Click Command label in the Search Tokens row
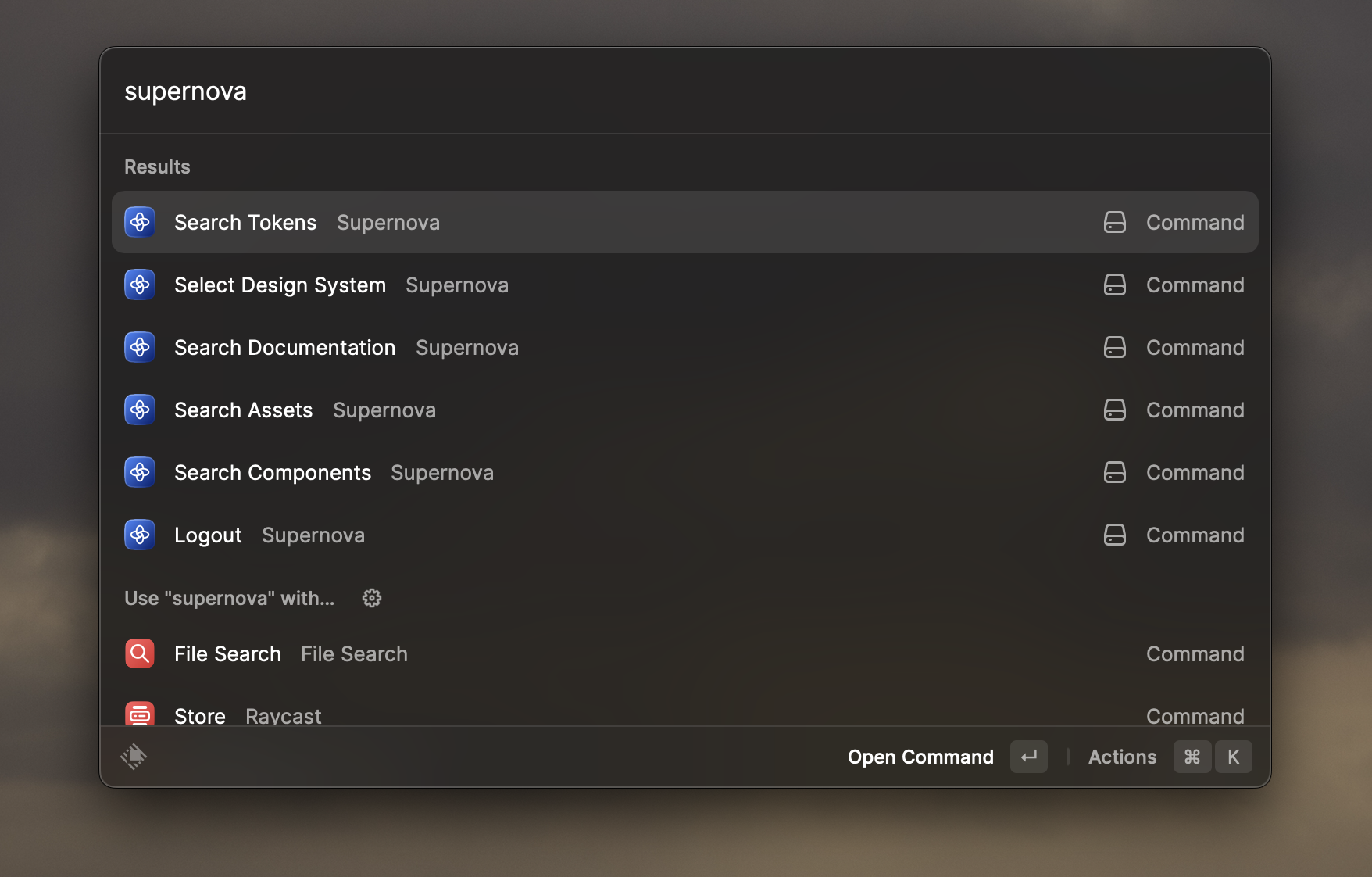This screenshot has height=877, width=1372. point(1195,222)
